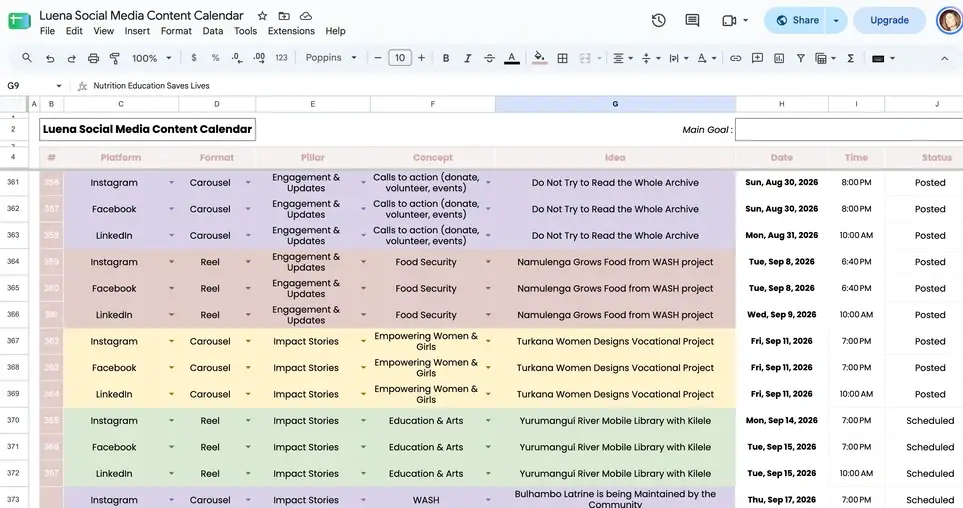The image size is (963, 508).
Task: Open the 123 more formats button
Action: pos(281,58)
